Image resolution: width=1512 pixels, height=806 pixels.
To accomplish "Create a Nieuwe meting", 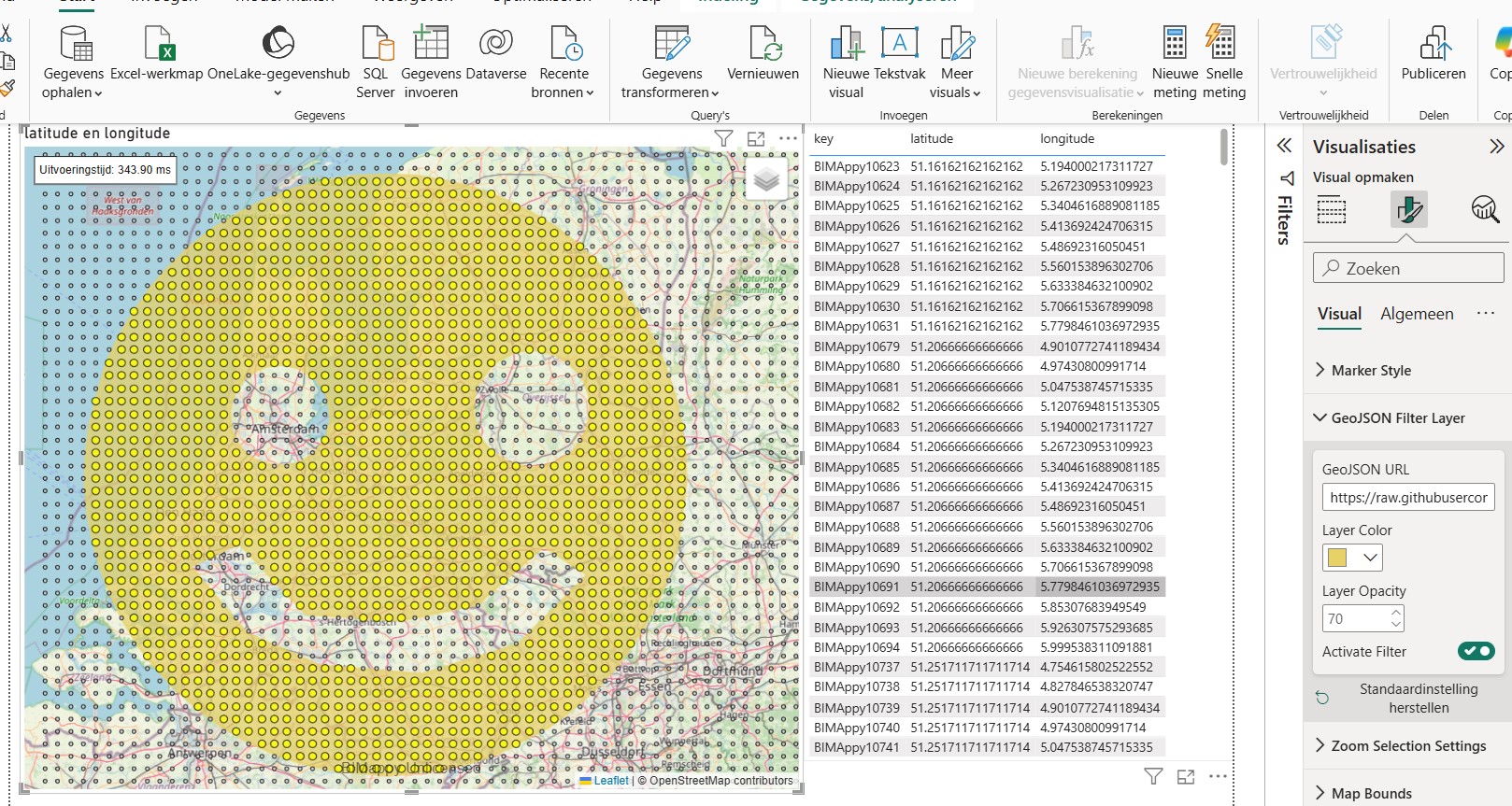I will coord(1175,63).
